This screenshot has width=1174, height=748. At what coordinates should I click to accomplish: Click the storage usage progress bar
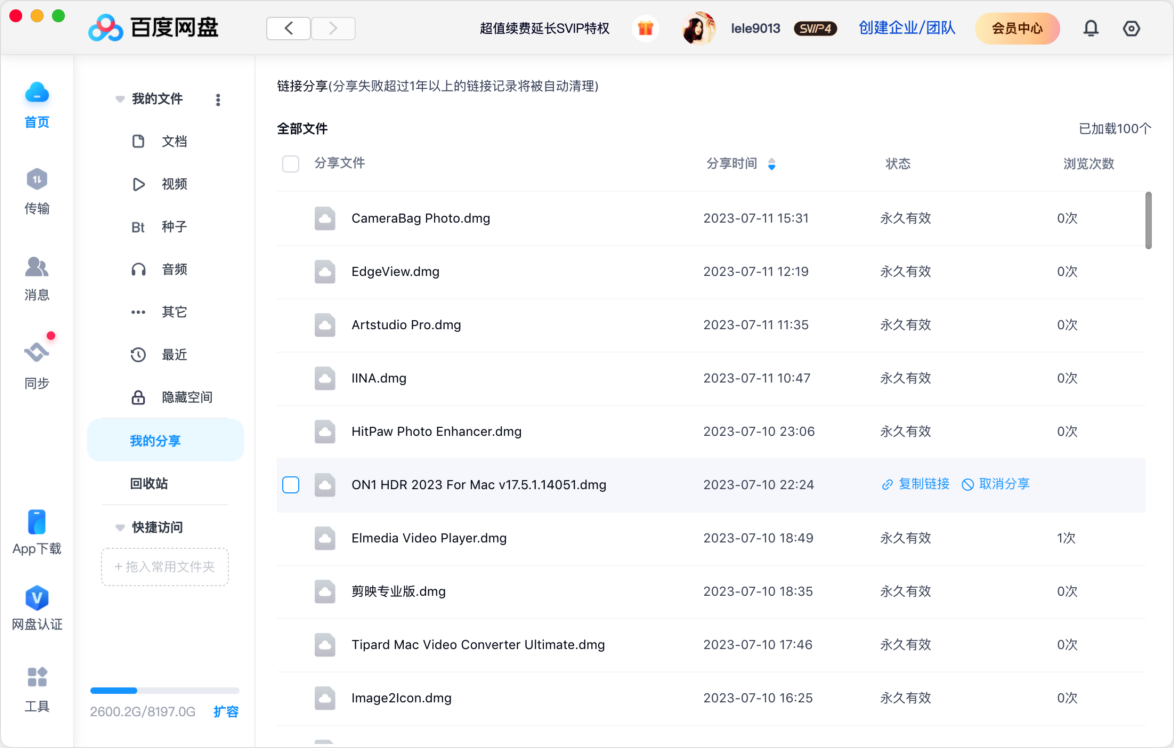coord(164,690)
